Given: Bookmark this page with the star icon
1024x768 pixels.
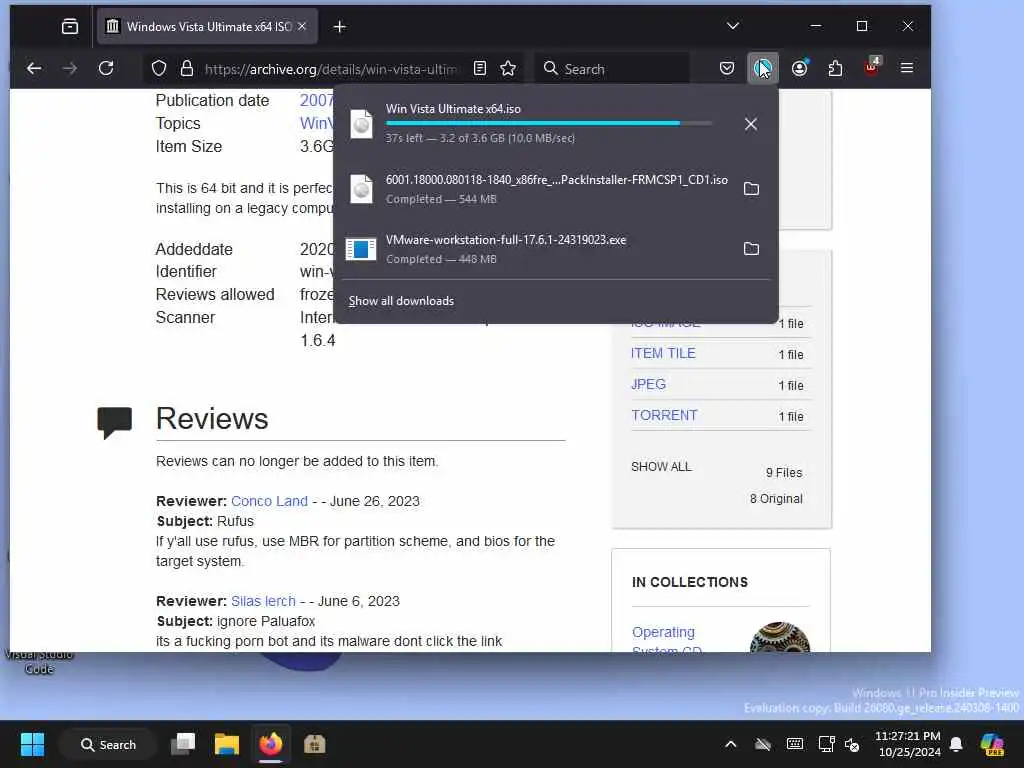Looking at the screenshot, I should click(x=508, y=68).
